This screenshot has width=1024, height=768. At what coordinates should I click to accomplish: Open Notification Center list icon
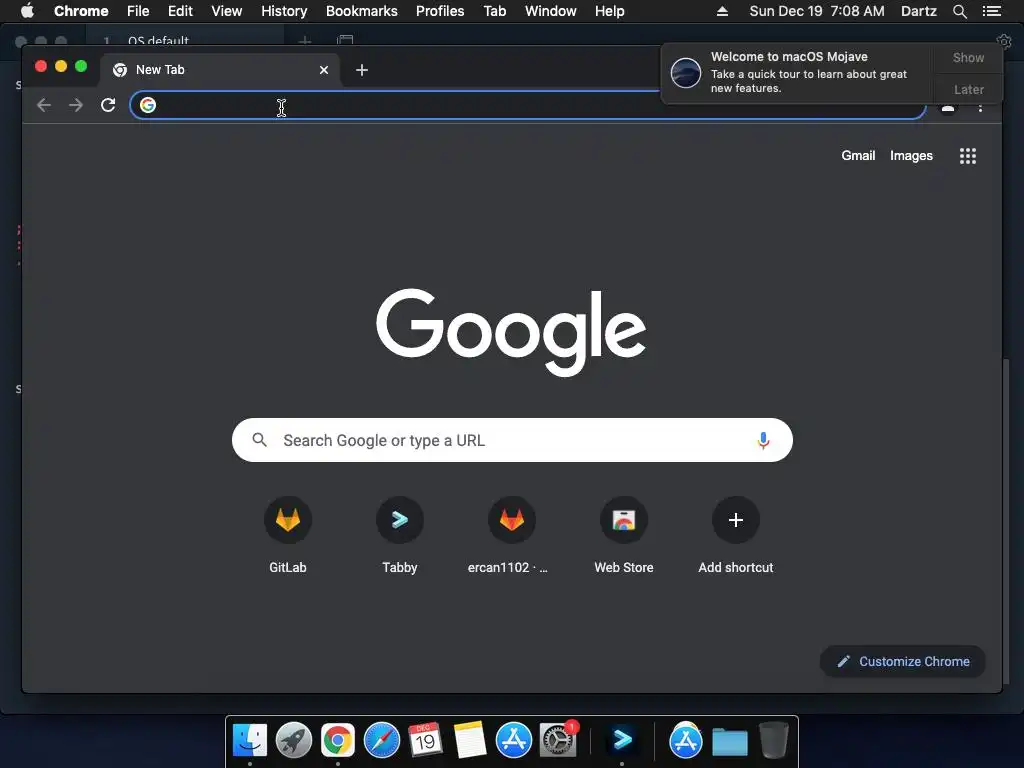click(x=992, y=11)
